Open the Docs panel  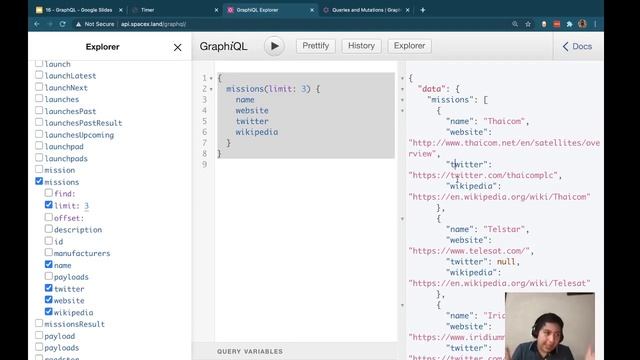point(577,47)
